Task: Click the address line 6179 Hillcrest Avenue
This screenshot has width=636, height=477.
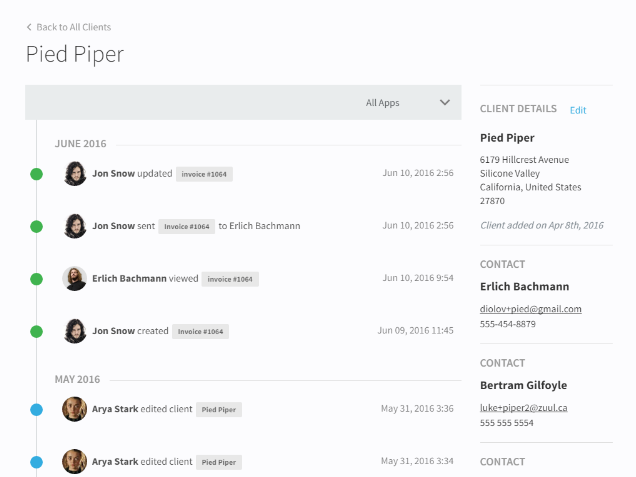Action: [524, 160]
